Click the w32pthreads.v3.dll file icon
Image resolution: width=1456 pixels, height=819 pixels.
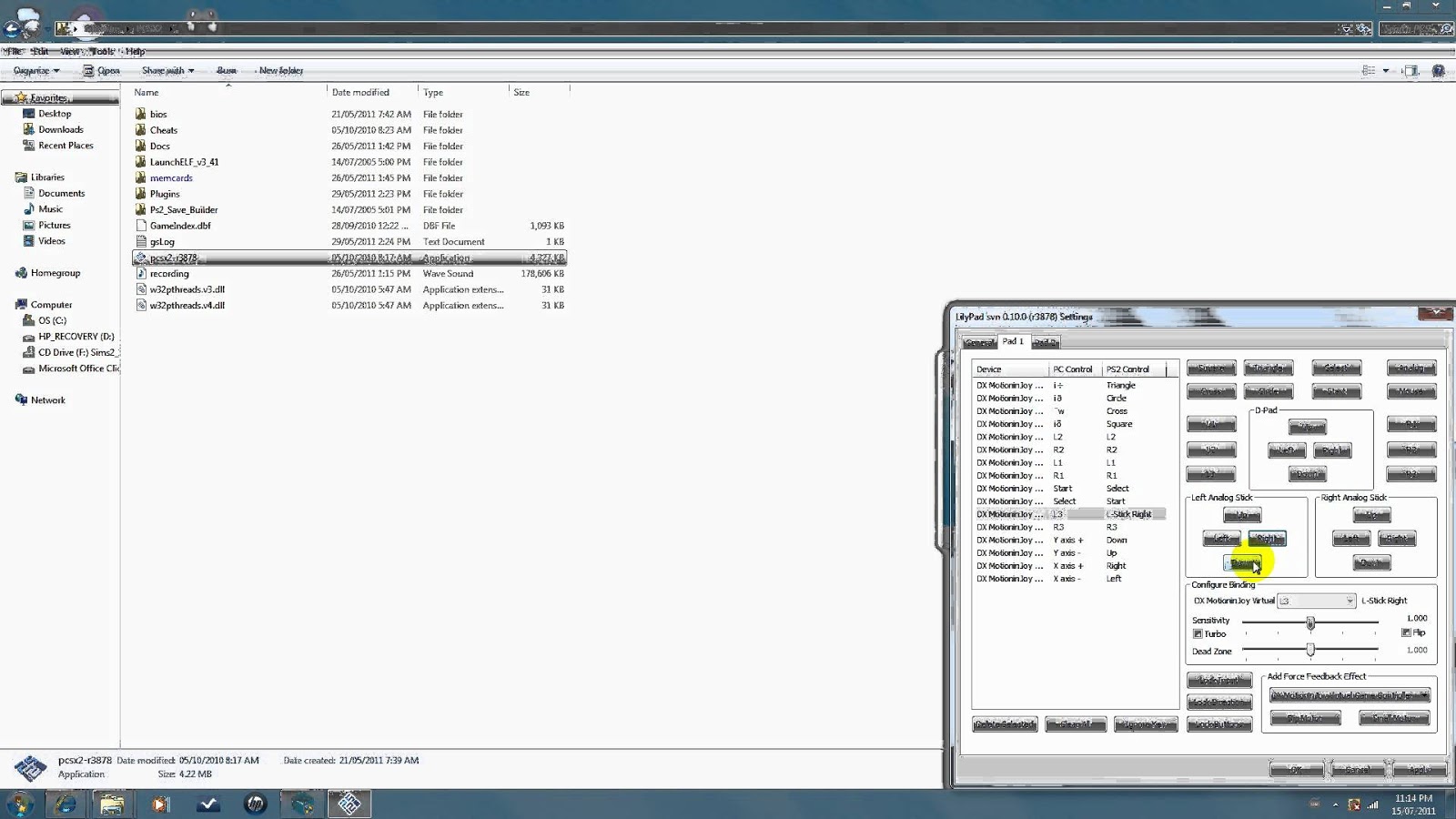(141, 289)
